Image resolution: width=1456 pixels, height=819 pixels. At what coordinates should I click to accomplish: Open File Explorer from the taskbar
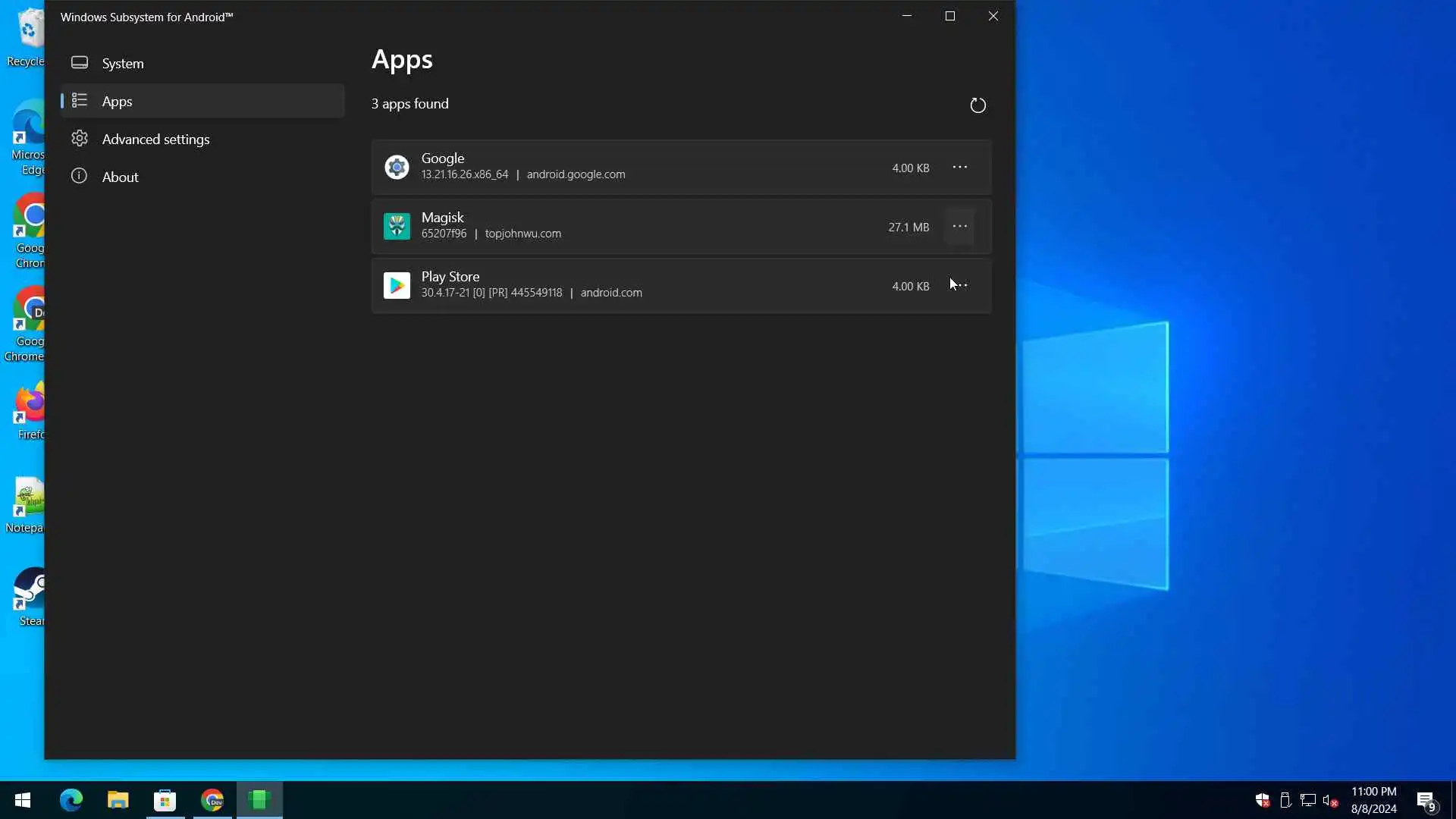tap(118, 800)
